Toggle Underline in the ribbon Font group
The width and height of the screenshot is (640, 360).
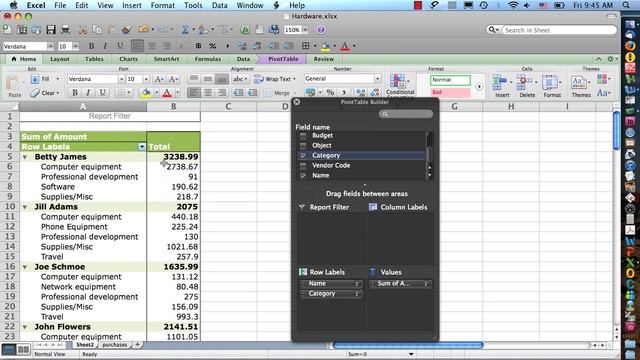point(102,93)
